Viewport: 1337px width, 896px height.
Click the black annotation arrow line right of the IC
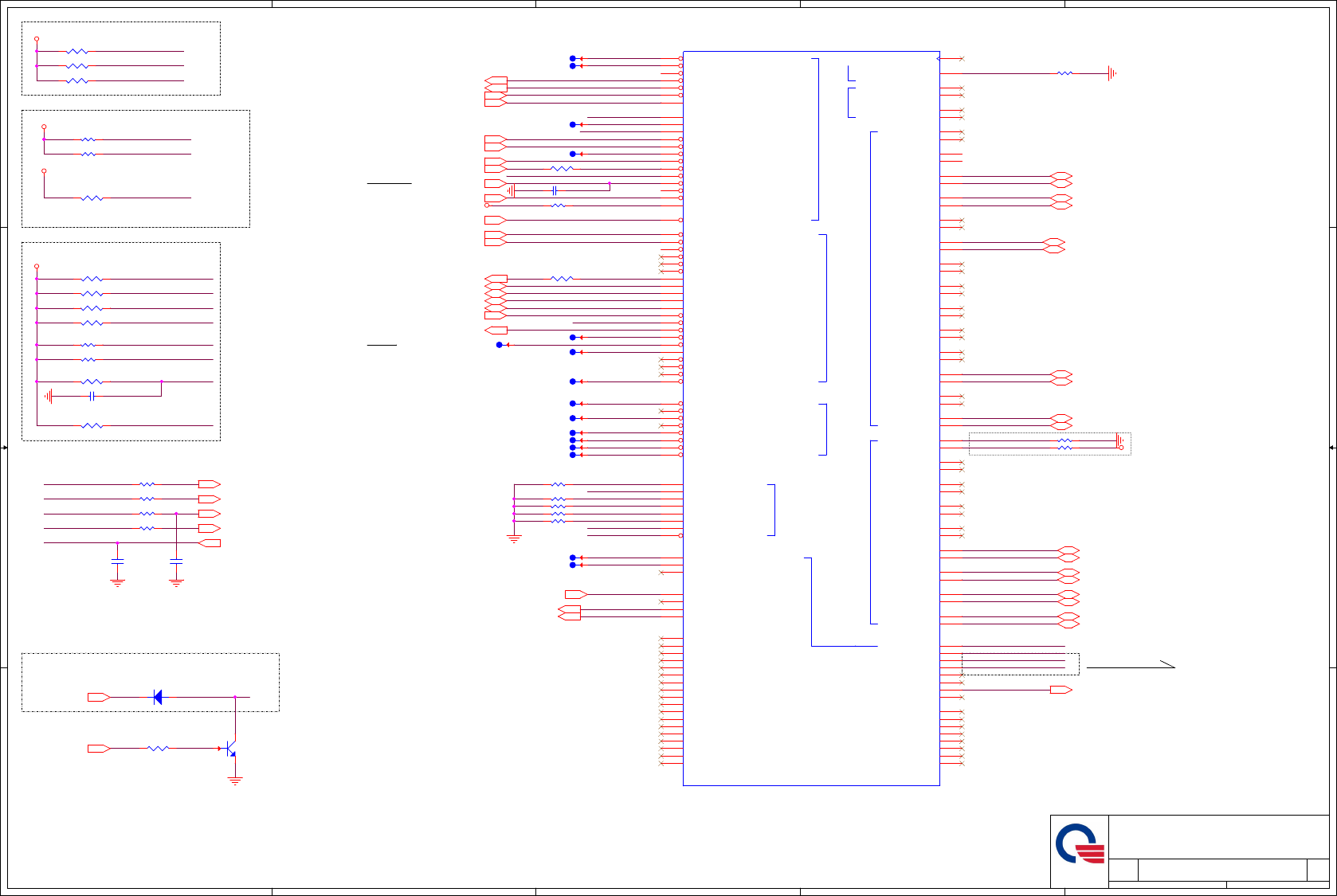coord(1131,664)
